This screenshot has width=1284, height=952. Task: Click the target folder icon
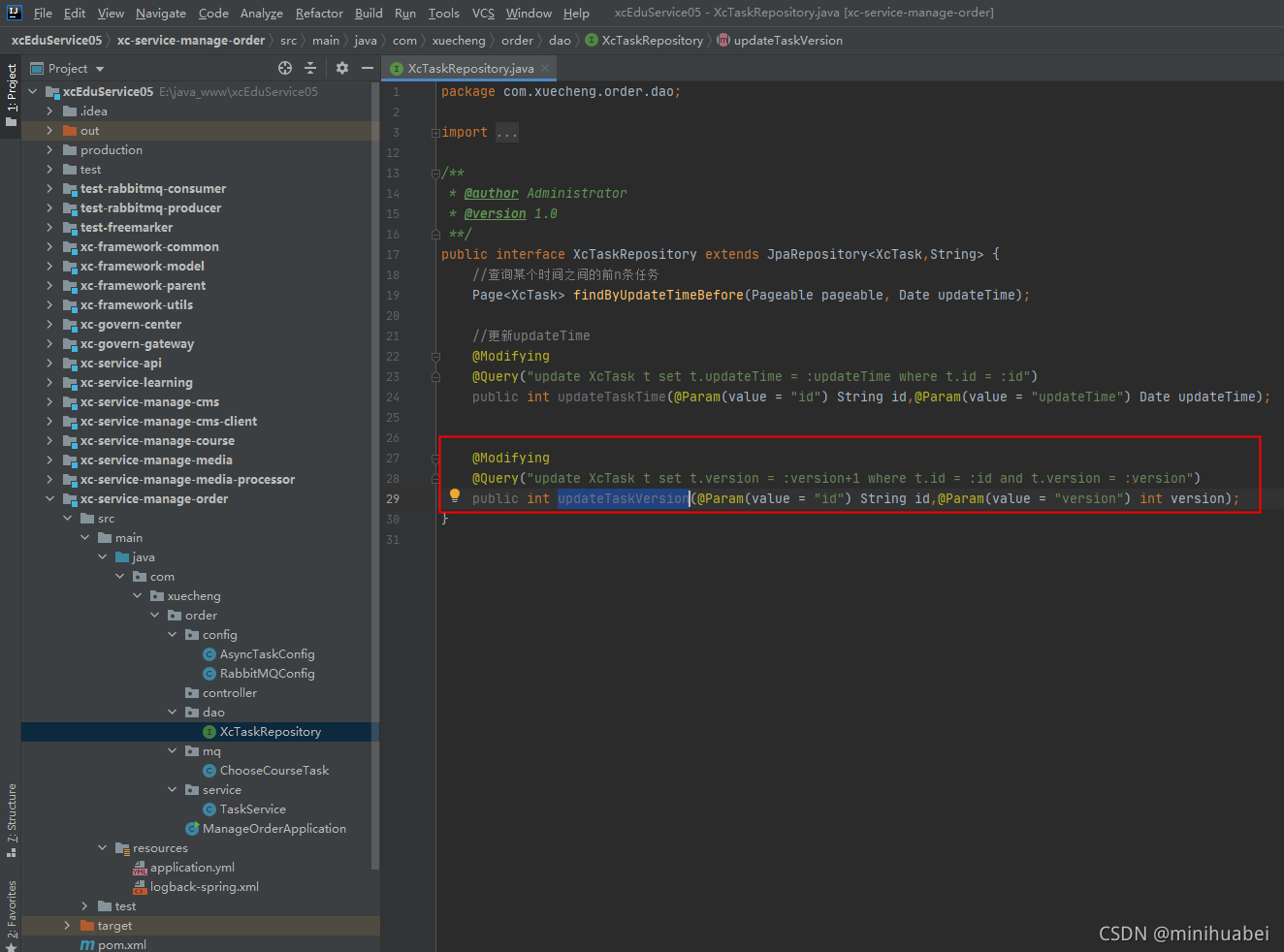tap(87, 926)
